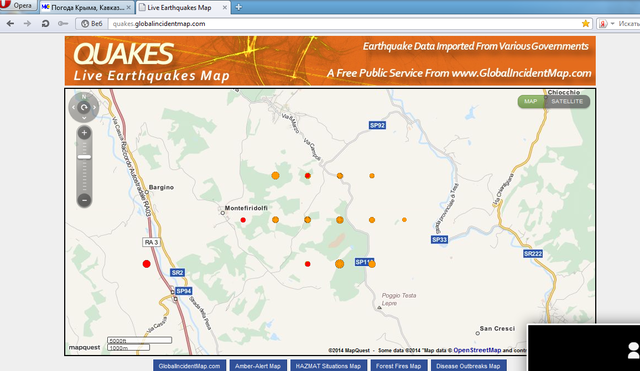This screenshot has width=640, height=371.
Task: Switch map to SATELLITE view
Action: pos(567,101)
